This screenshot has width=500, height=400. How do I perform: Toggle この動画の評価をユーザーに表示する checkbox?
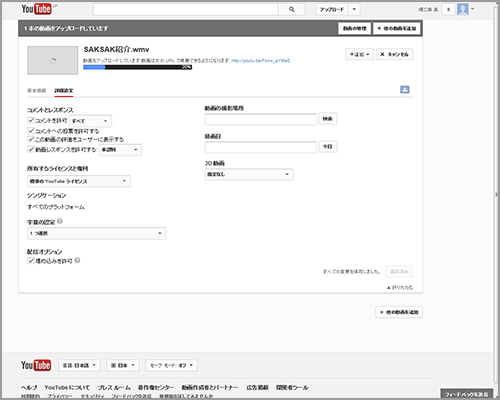click(31, 139)
